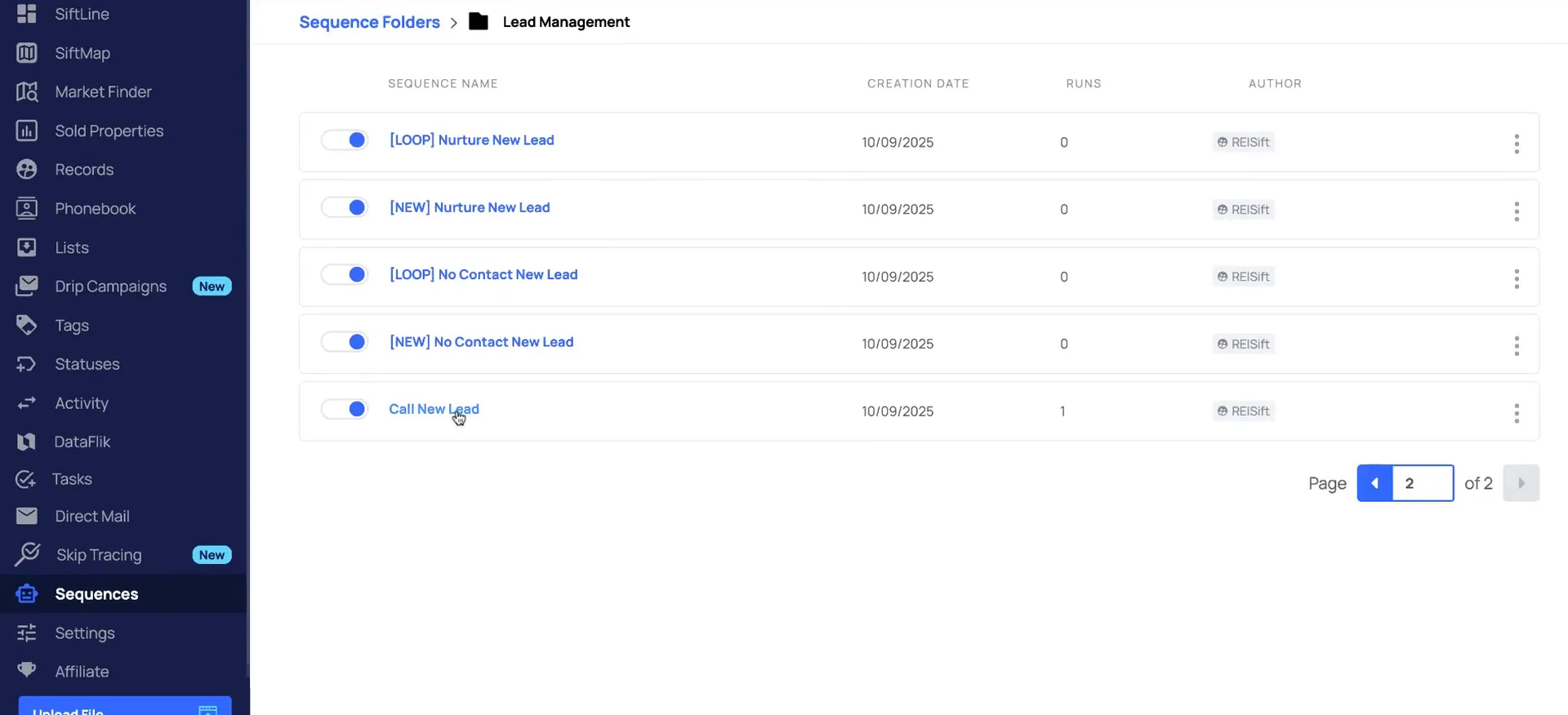Open the Call New Lead row options menu

point(1517,413)
